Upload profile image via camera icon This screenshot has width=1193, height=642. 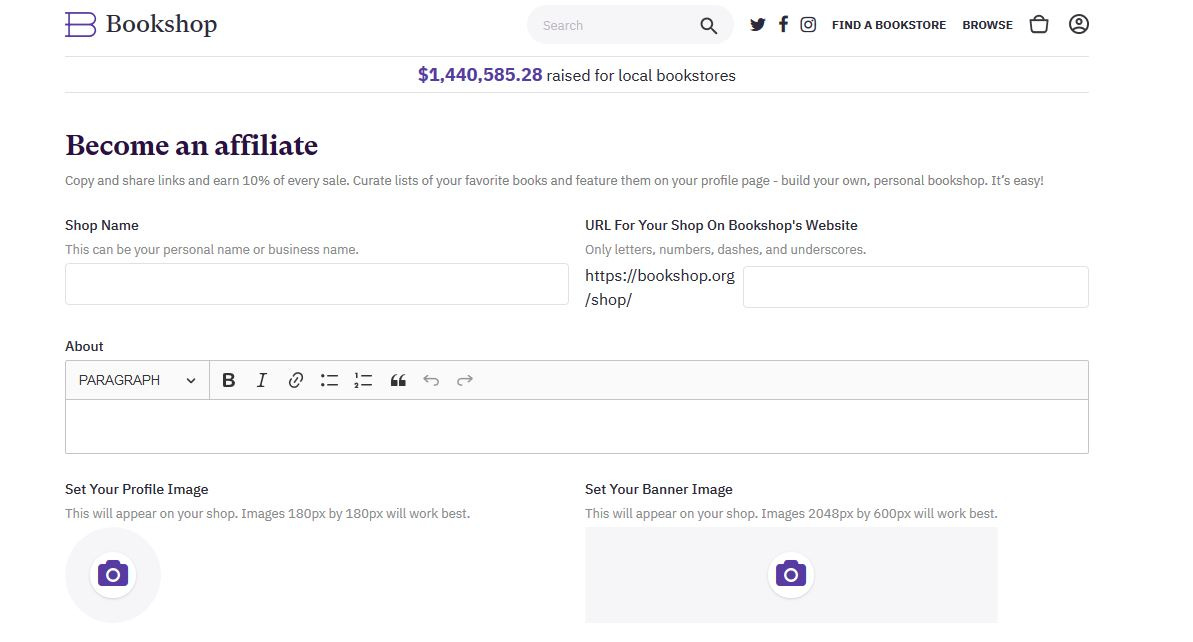pyautogui.click(x=113, y=574)
